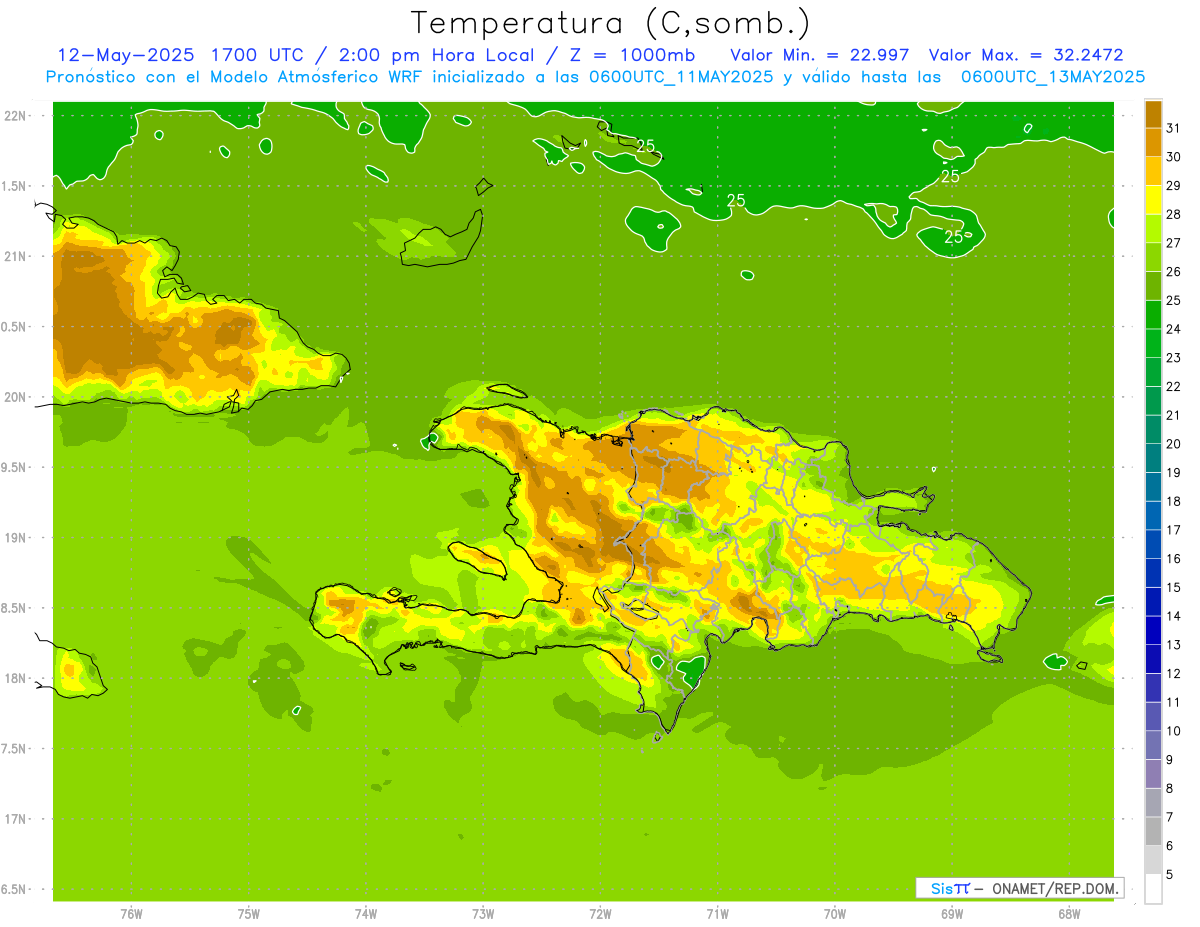Click the "71W" longitude label

coord(717,913)
